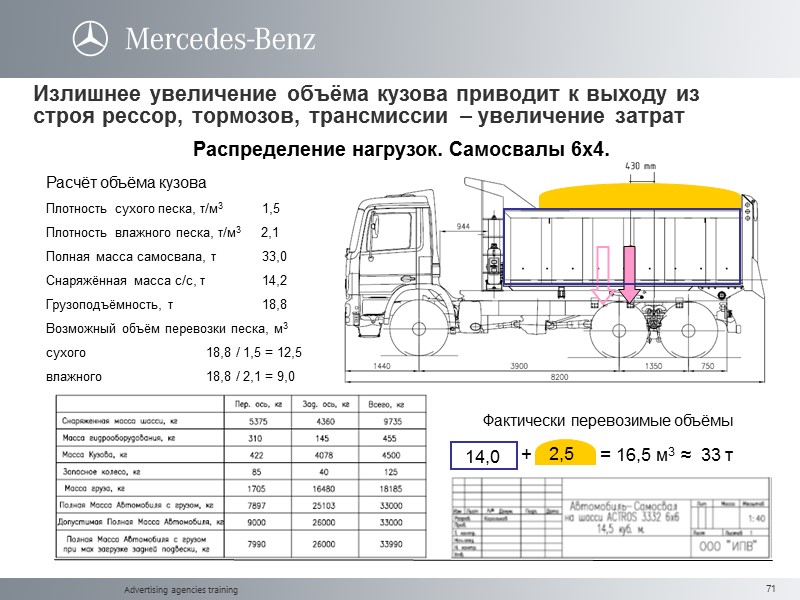Click the 1350 axle spacing dimension
This screenshot has width=800, height=600.
point(654,366)
